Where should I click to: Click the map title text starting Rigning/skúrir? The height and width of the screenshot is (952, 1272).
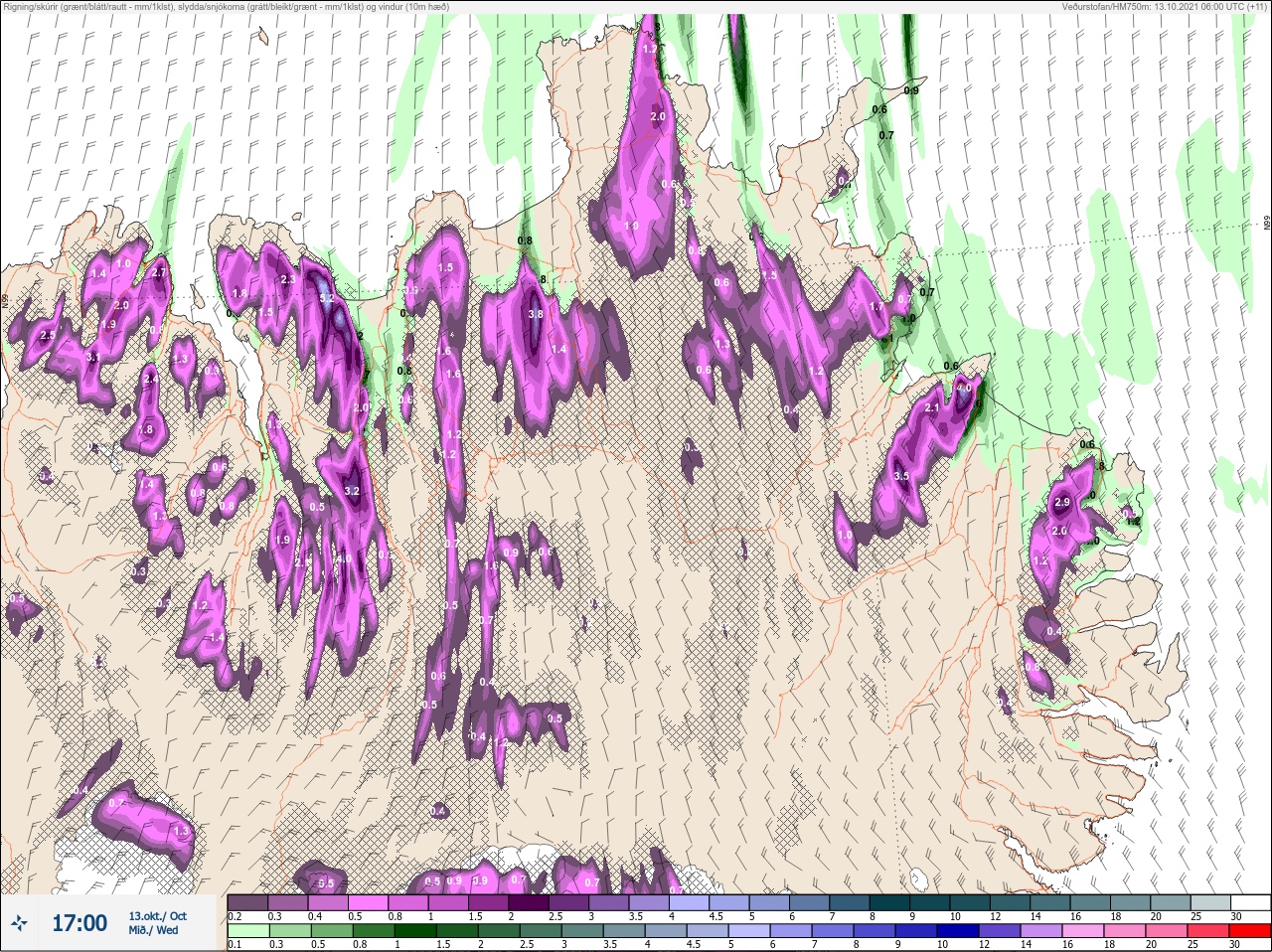pos(225,7)
